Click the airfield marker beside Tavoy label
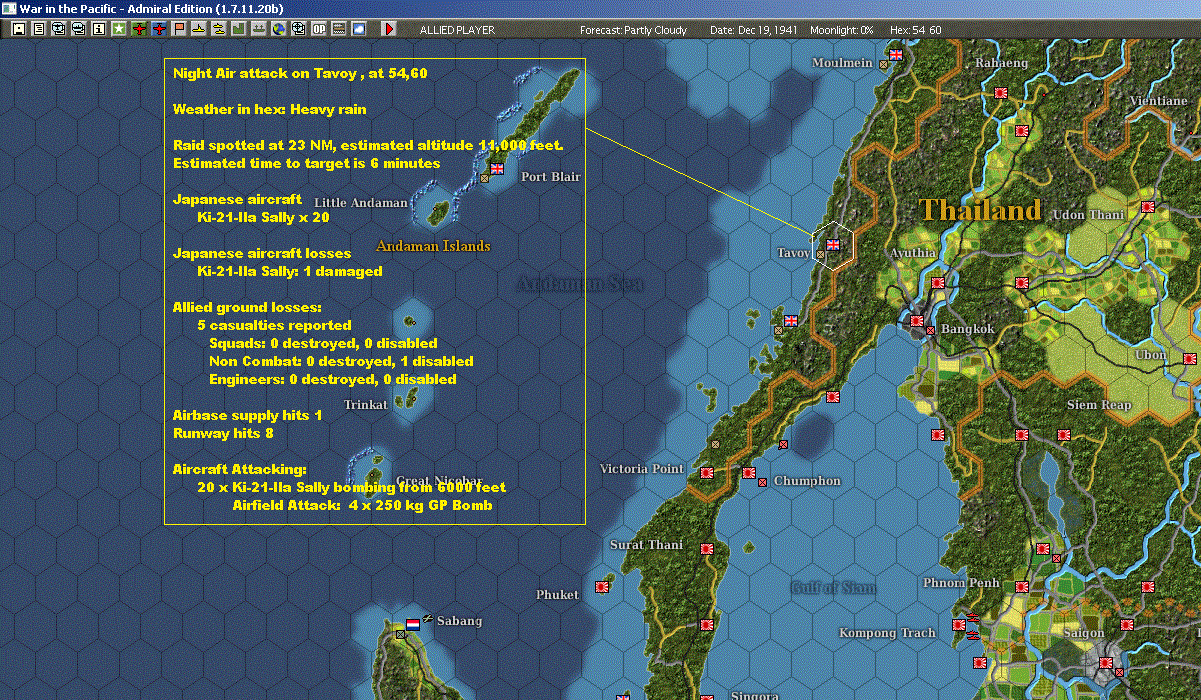The image size is (1201, 700). coord(820,254)
